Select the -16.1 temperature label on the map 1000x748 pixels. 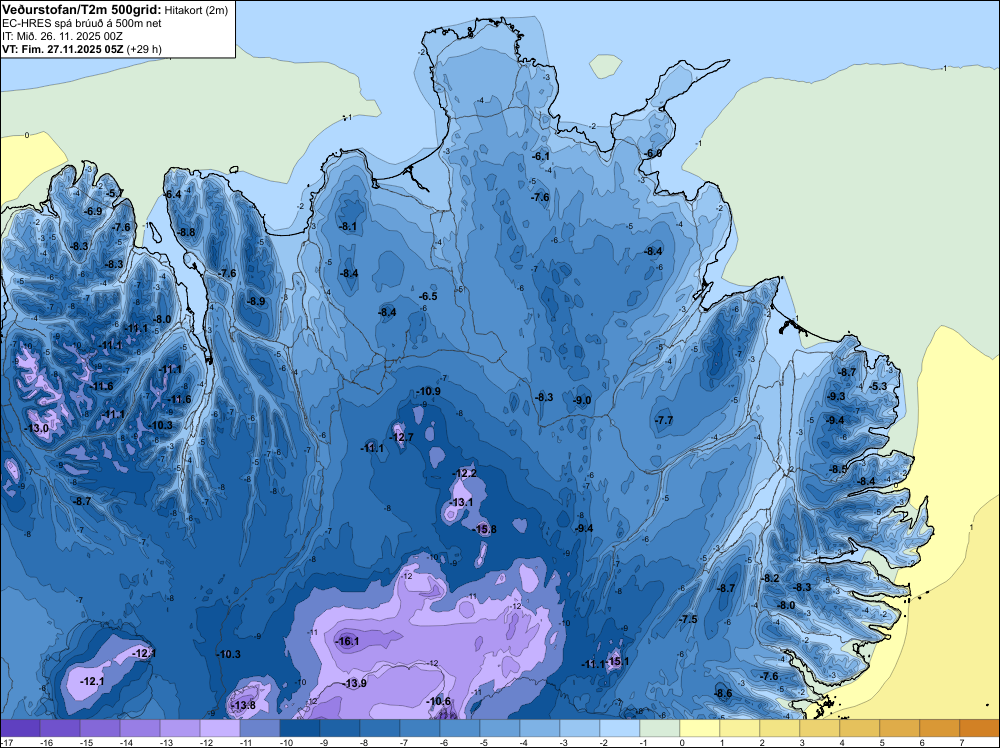pyautogui.click(x=348, y=642)
